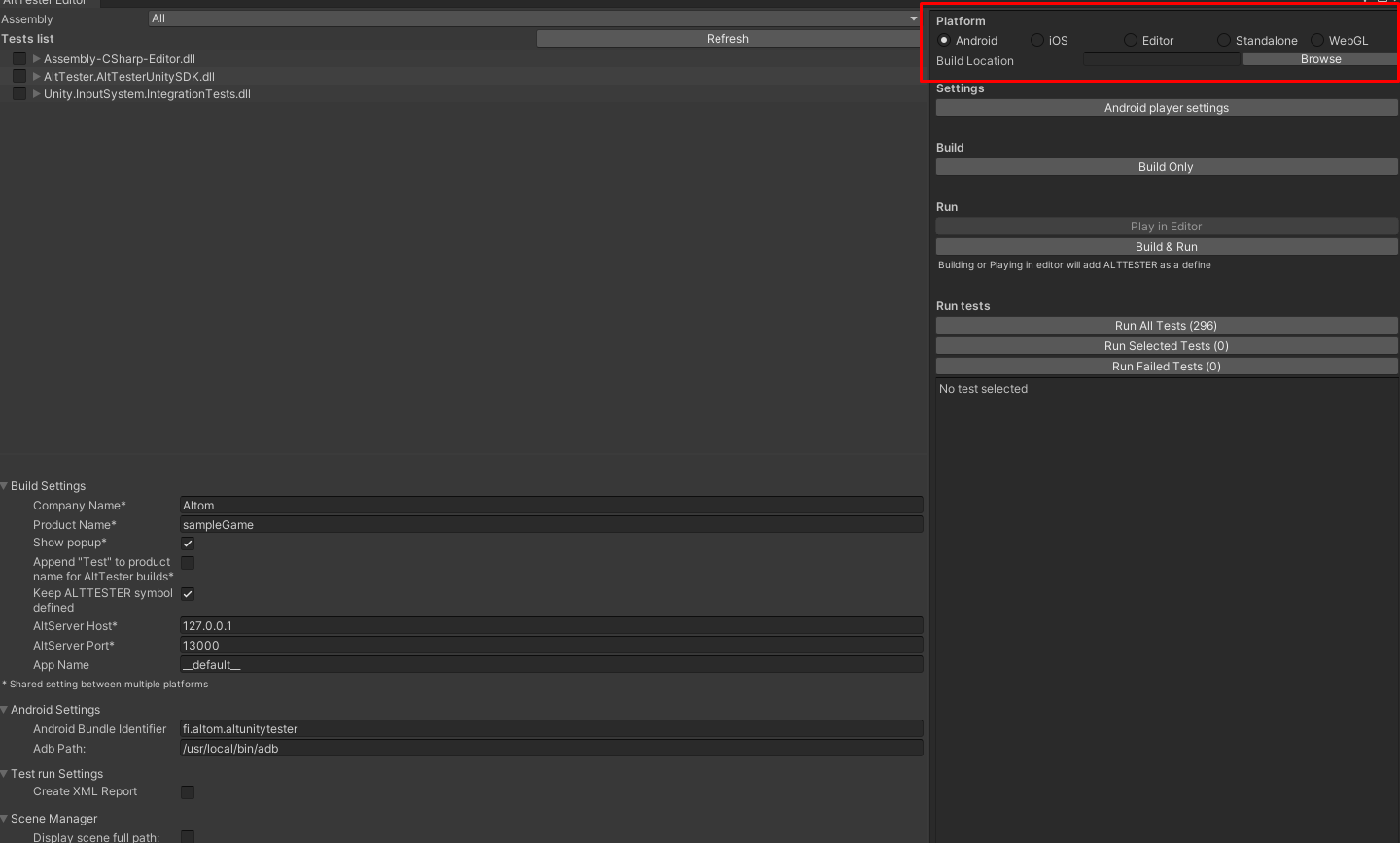Select the Standalone platform option
The image size is (1400, 843).
point(1223,40)
